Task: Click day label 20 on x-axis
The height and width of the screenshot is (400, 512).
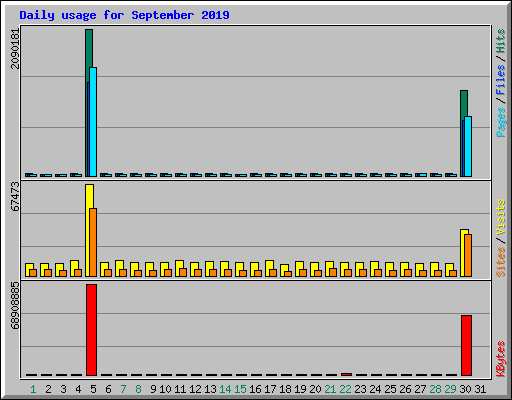Action: [315, 389]
